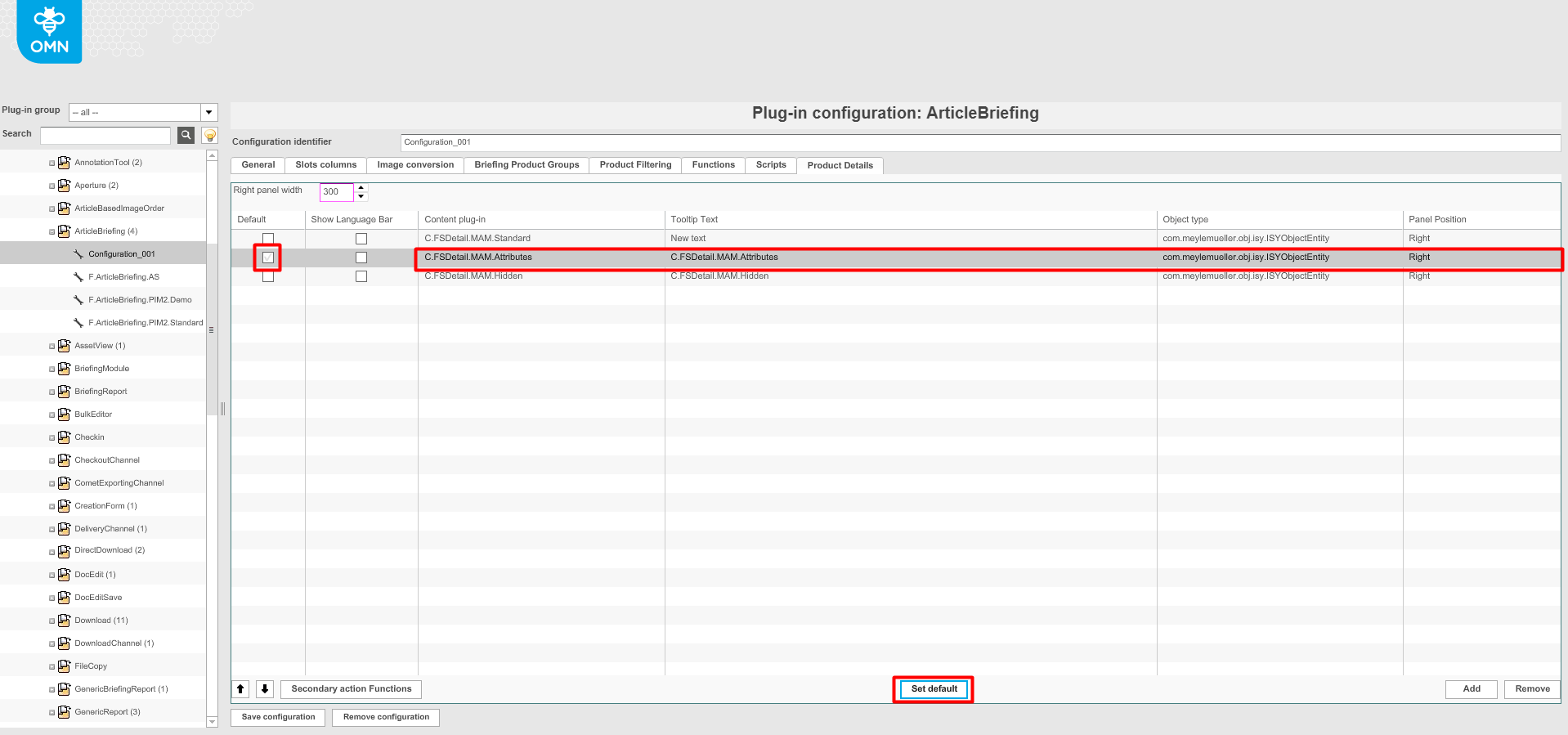This screenshot has width=1568, height=735.
Task: Select the Configuration_001 wrench item
Action: pos(121,254)
